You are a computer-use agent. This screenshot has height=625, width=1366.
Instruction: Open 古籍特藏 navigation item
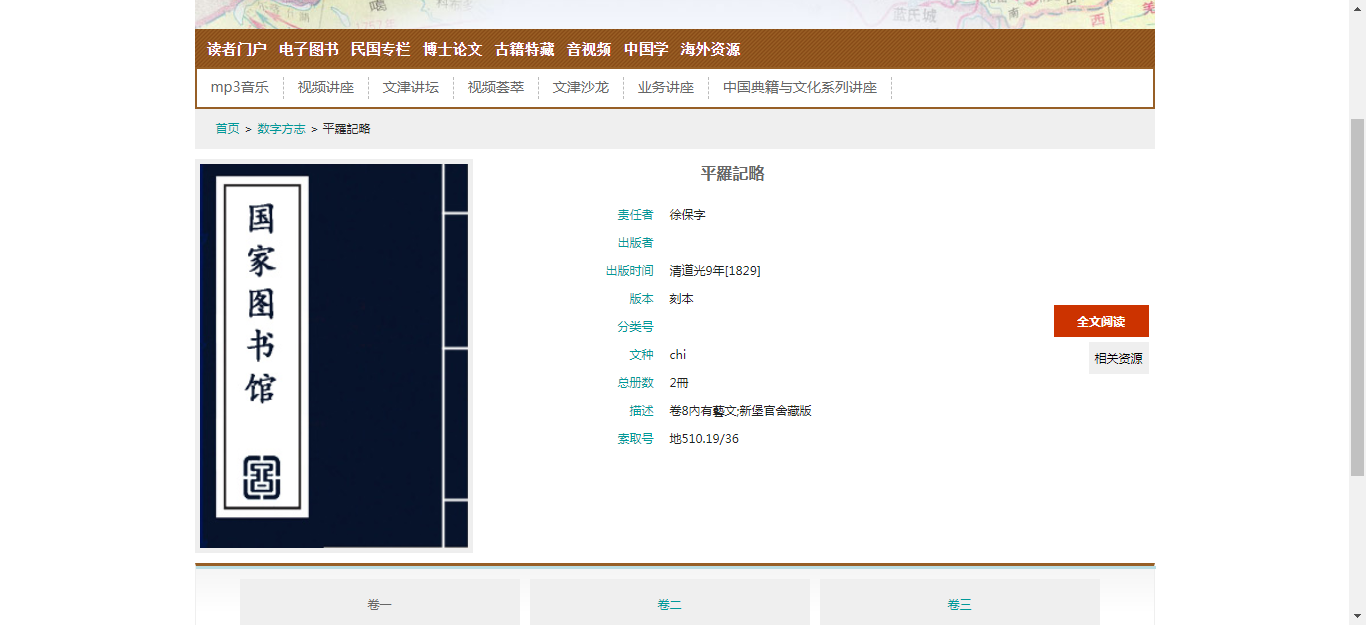click(x=525, y=49)
